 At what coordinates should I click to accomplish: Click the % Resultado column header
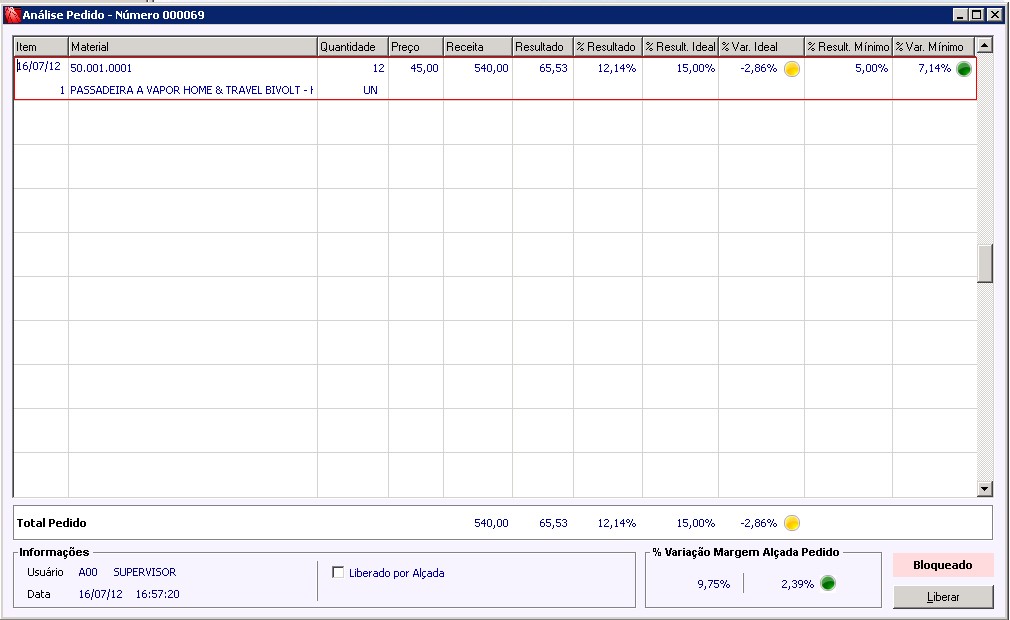tap(608, 46)
